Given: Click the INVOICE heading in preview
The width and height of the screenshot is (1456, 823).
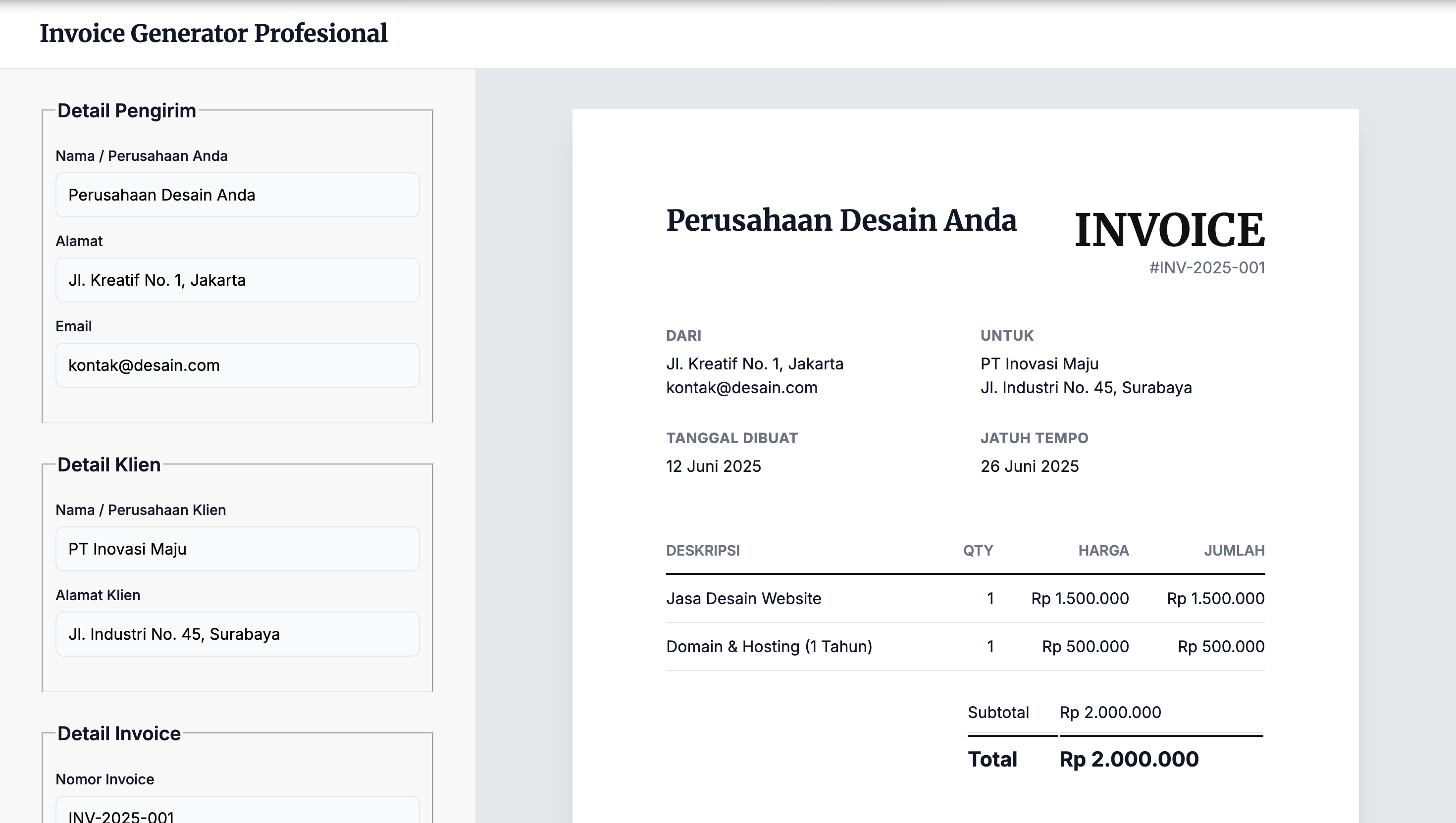Looking at the screenshot, I should (x=1169, y=230).
